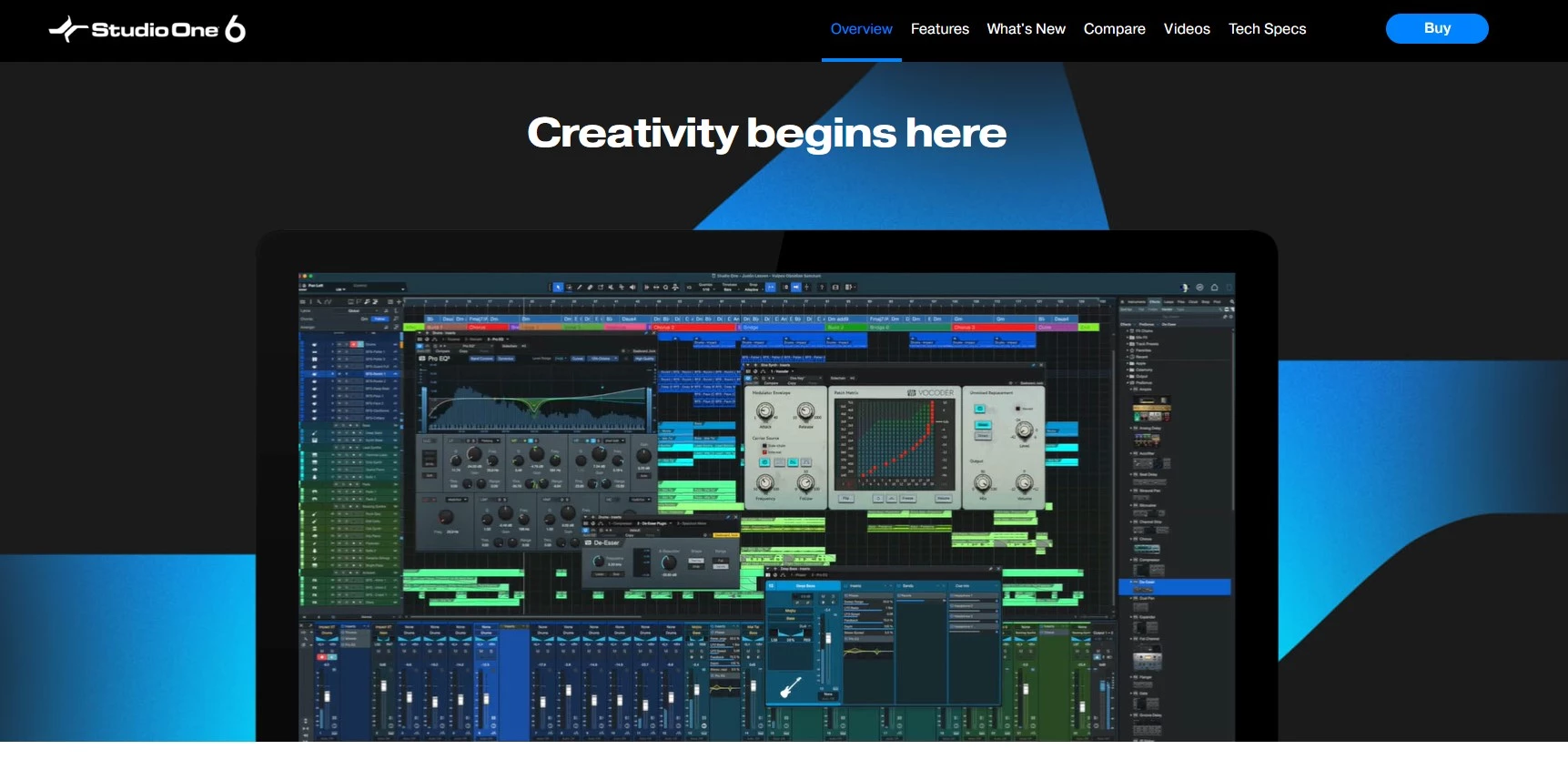
Task: Click the help question mark icon in toolbar
Action: coord(822,288)
